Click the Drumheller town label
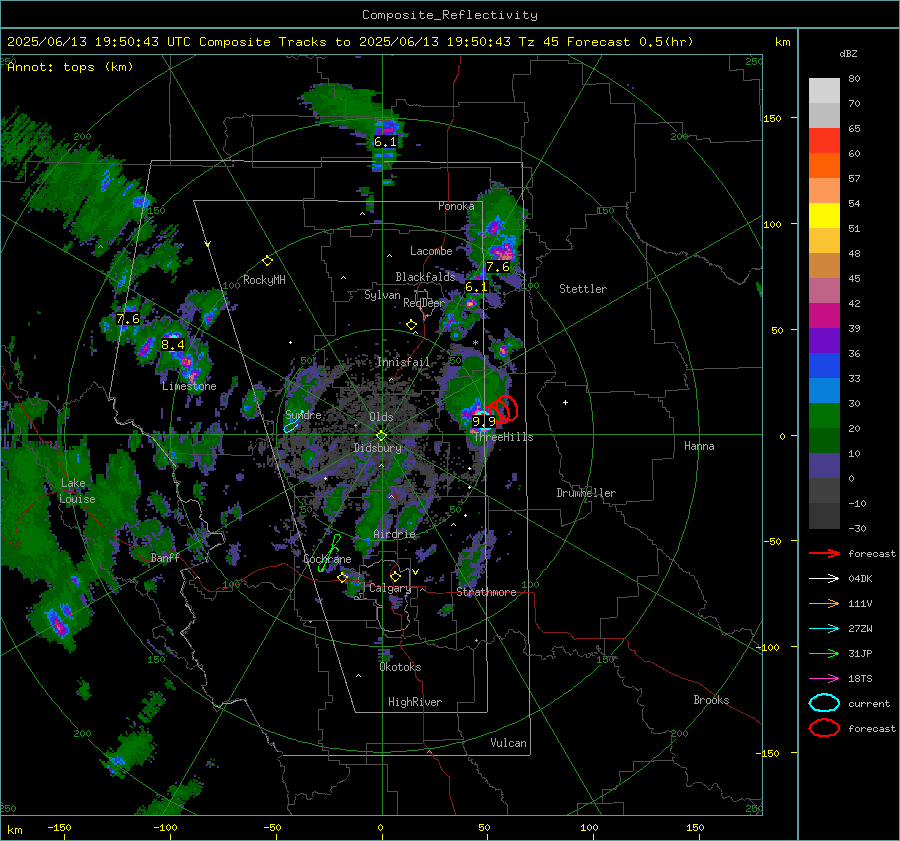Screen dimensions: 900x841 [586, 493]
